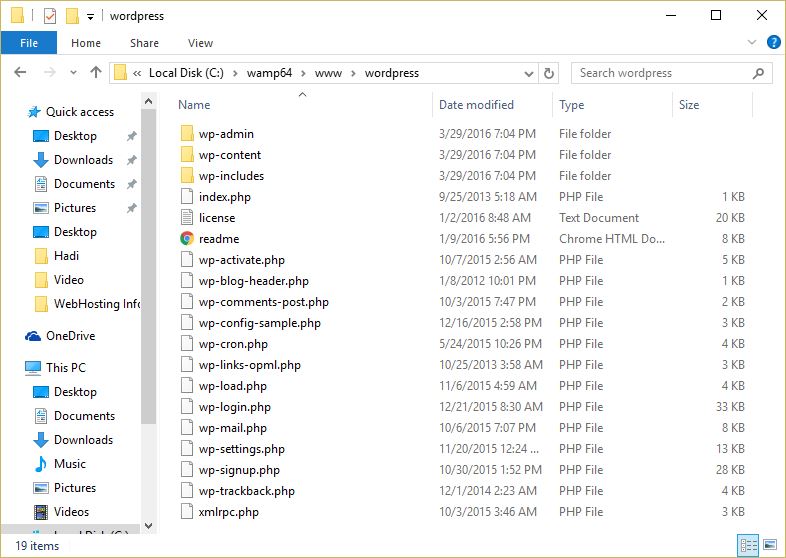Image resolution: width=786 pixels, height=558 pixels.
Task: Click the Back arrow navigation button
Action: 21,73
